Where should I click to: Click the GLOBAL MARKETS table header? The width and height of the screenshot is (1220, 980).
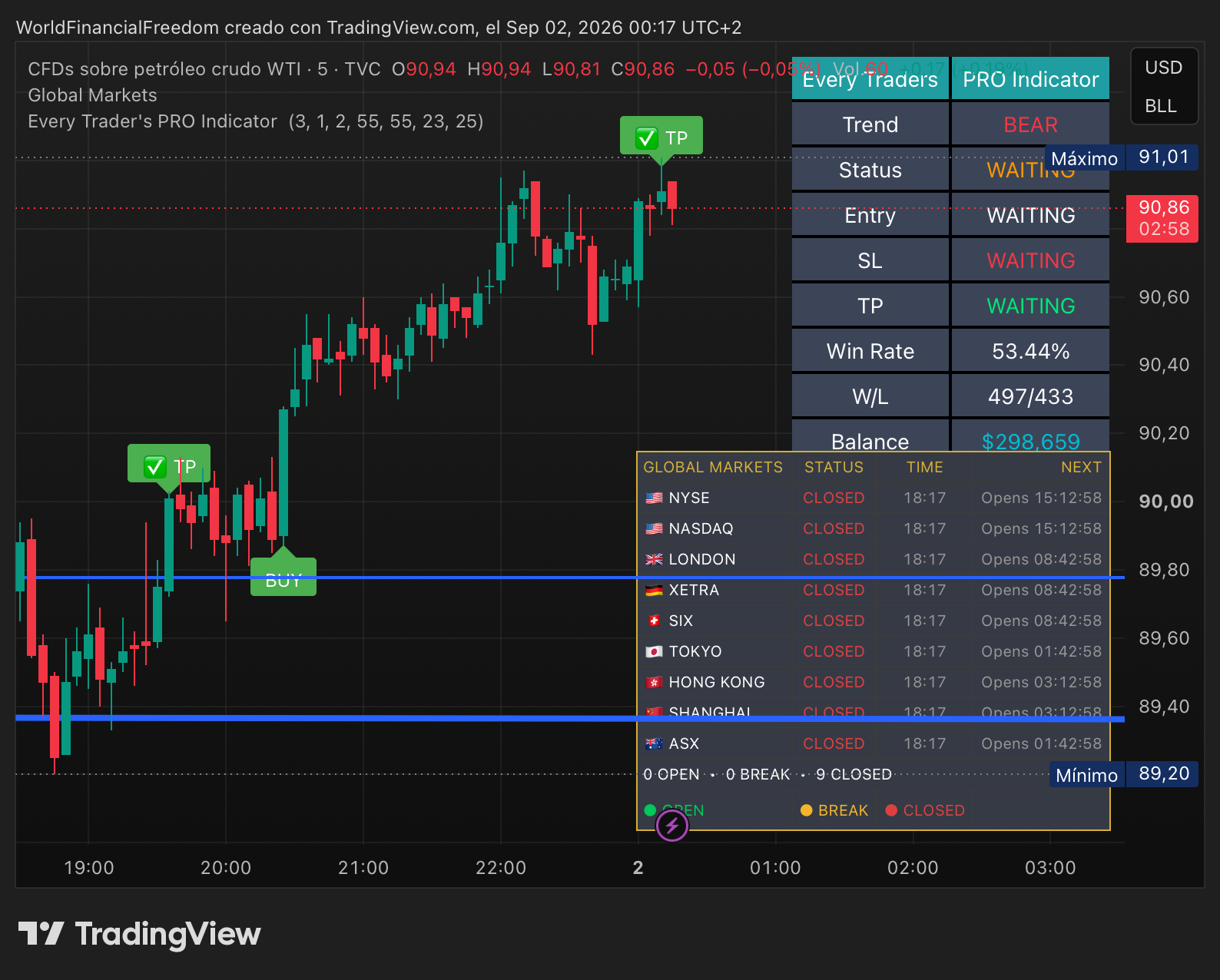(x=713, y=467)
